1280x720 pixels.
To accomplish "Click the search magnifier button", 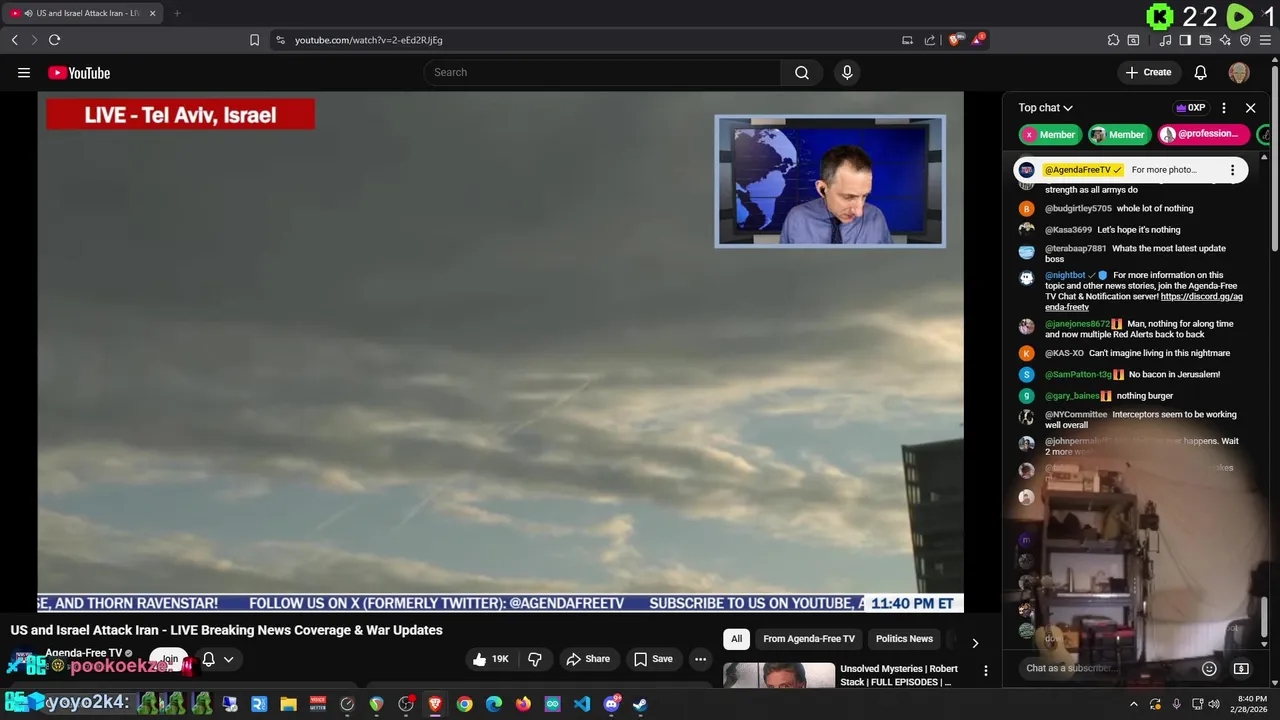I will click(x=802, y=73).
